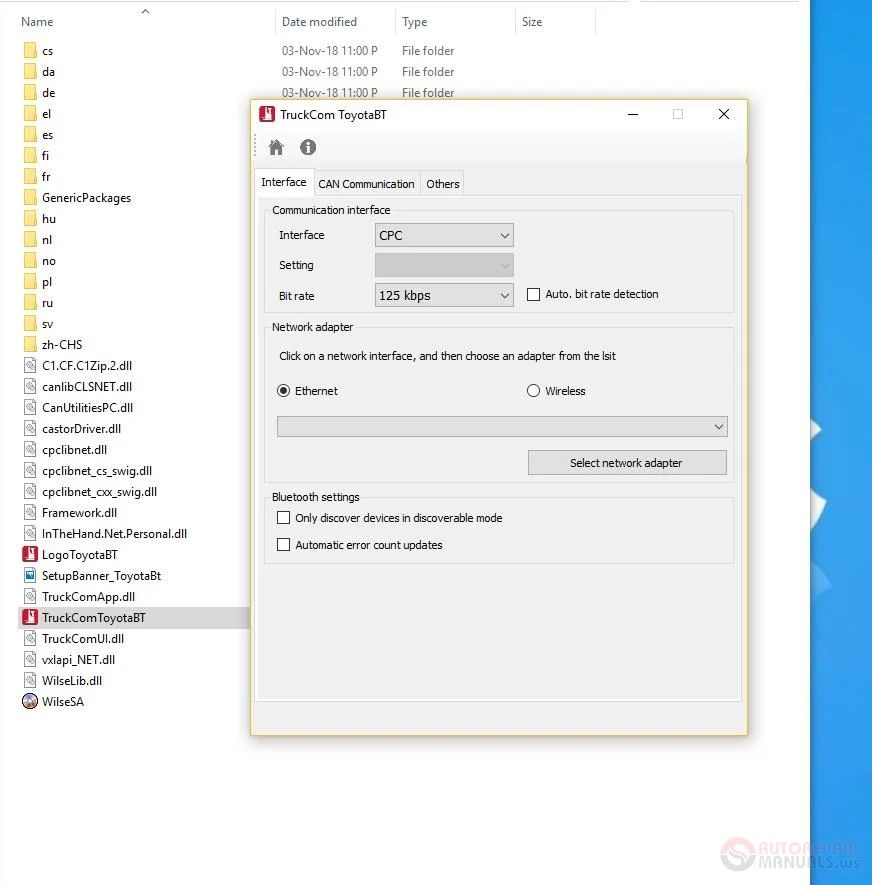Click the TruckComApp.dll file icon
This screenshot has width=872, height=885.
click(x=30, y=596)
